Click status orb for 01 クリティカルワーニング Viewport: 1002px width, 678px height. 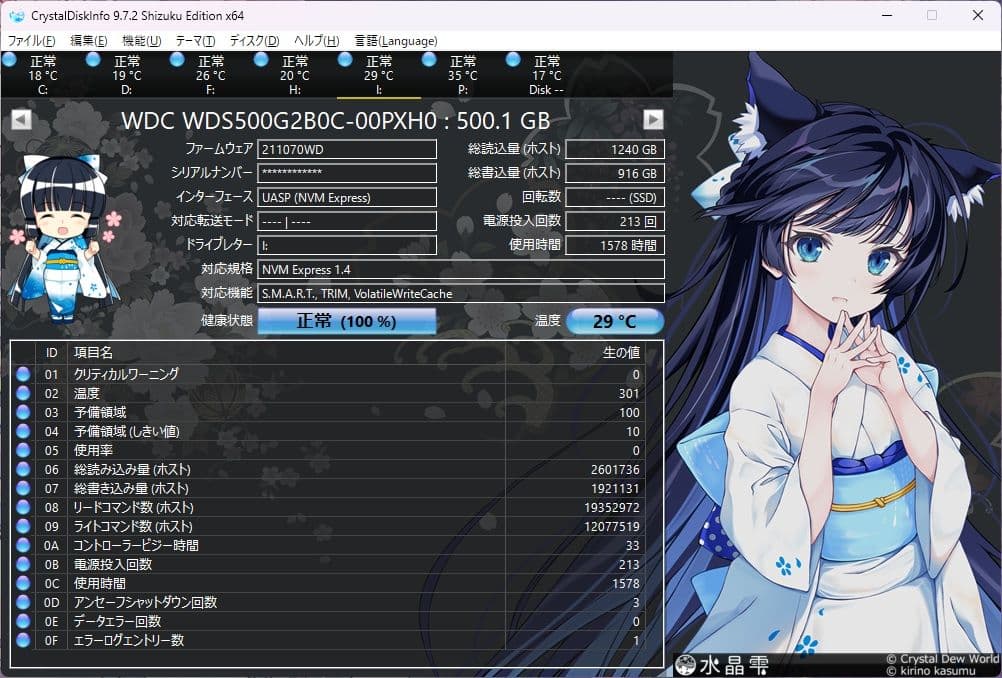click(x=23, y=374)
